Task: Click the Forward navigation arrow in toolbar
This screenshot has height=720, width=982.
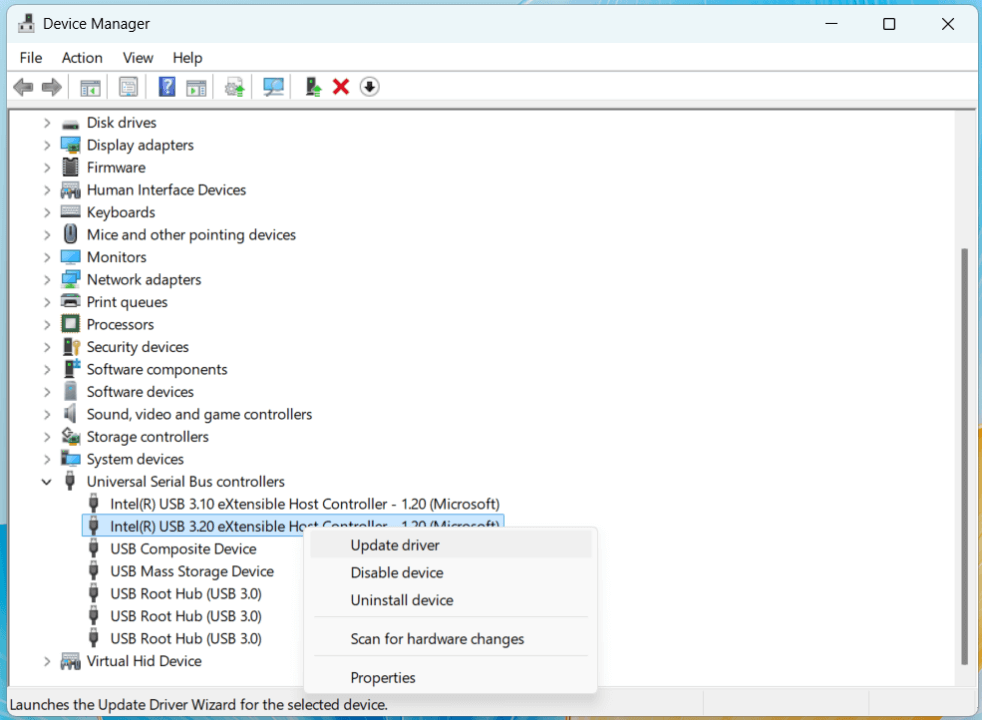Action: 51,87
